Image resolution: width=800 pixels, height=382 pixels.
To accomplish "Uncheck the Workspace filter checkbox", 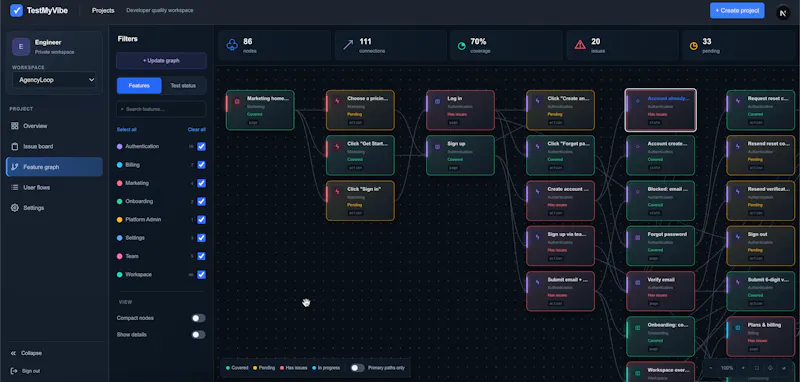I will pos(201,274).
